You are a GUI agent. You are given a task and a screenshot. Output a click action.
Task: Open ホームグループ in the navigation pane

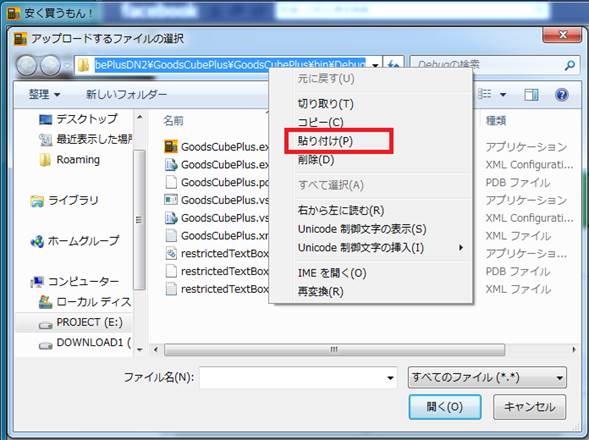75,241
